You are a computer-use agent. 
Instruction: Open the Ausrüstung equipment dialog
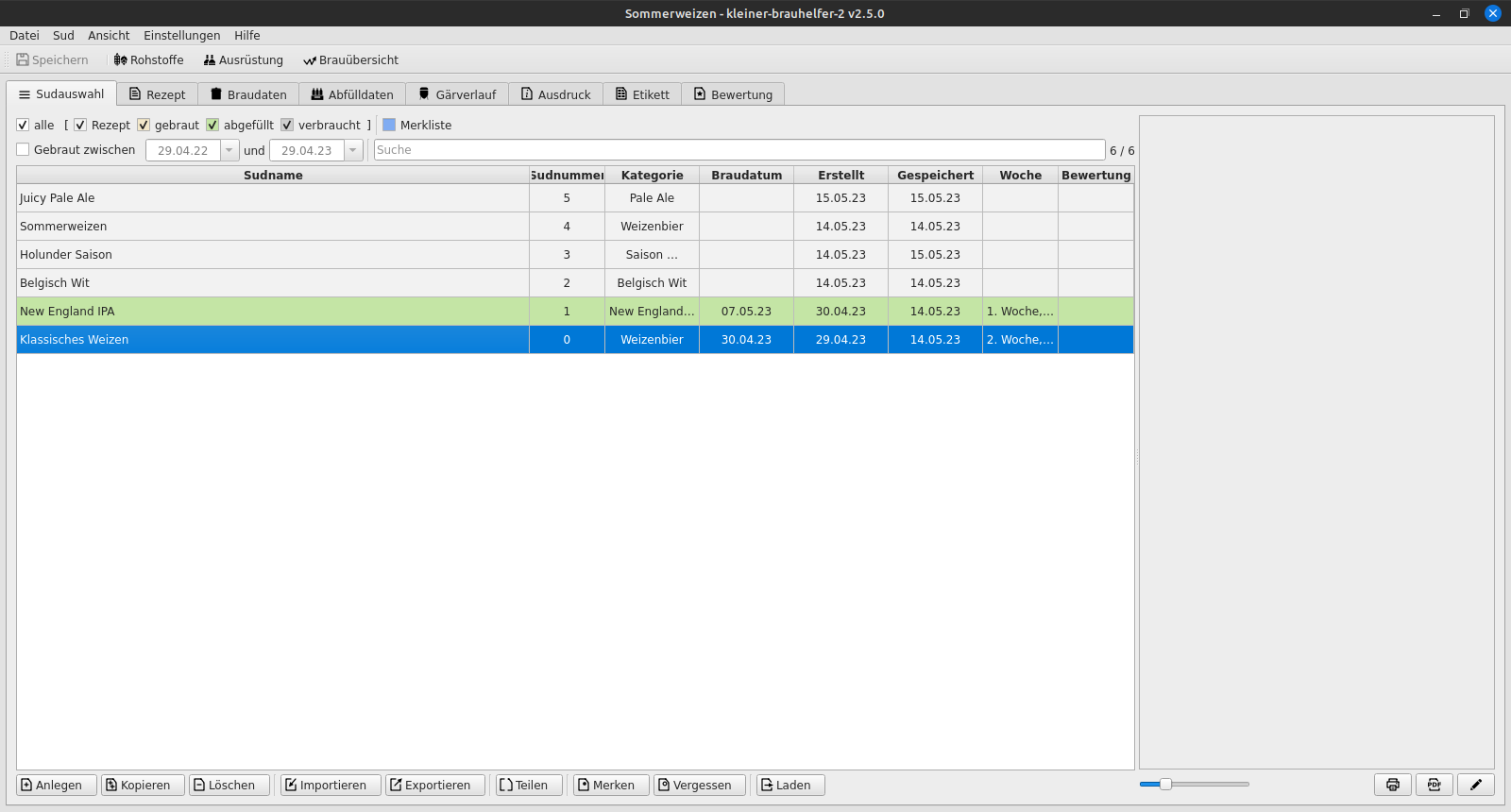coord(243,59)
